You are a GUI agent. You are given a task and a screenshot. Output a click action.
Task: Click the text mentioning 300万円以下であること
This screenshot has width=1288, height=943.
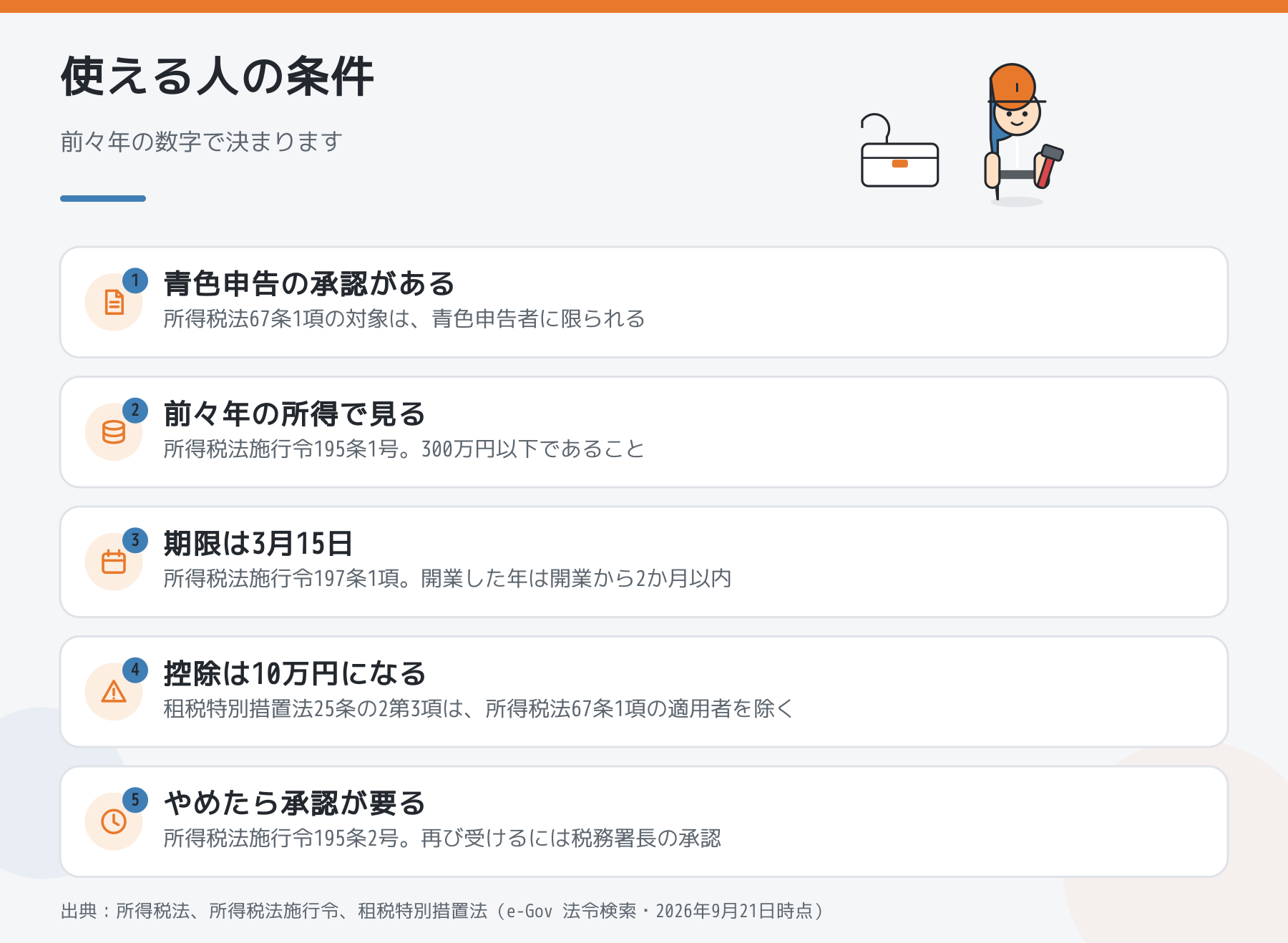(x=404, y=449)
